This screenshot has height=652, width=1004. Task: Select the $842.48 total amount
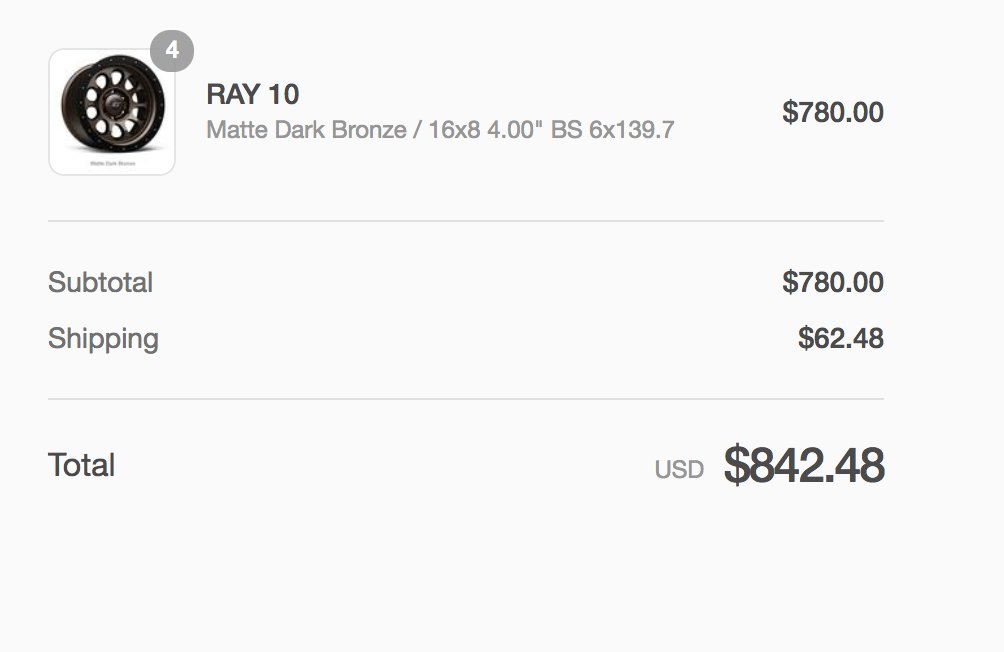click(x=804, y=466)
